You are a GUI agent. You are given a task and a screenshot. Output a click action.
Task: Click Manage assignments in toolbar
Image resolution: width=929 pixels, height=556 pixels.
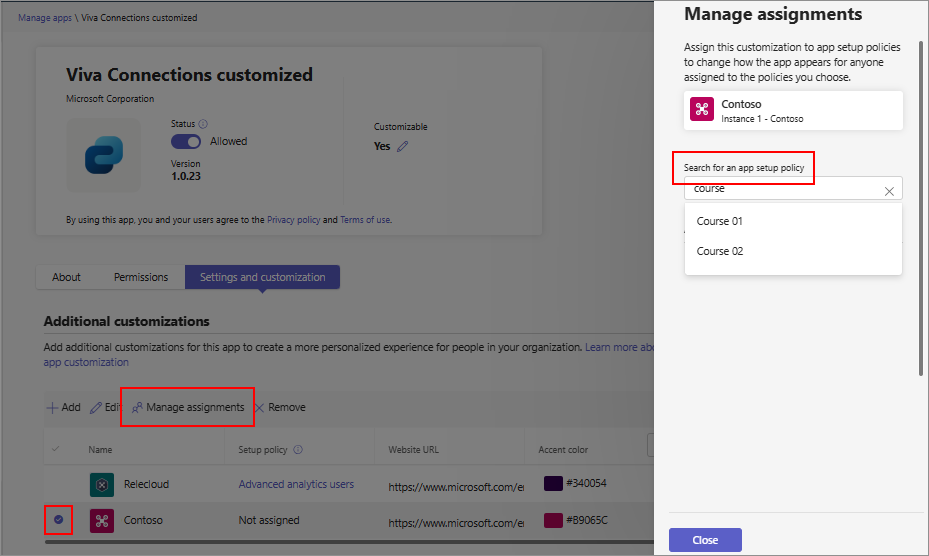coord(188,407)
